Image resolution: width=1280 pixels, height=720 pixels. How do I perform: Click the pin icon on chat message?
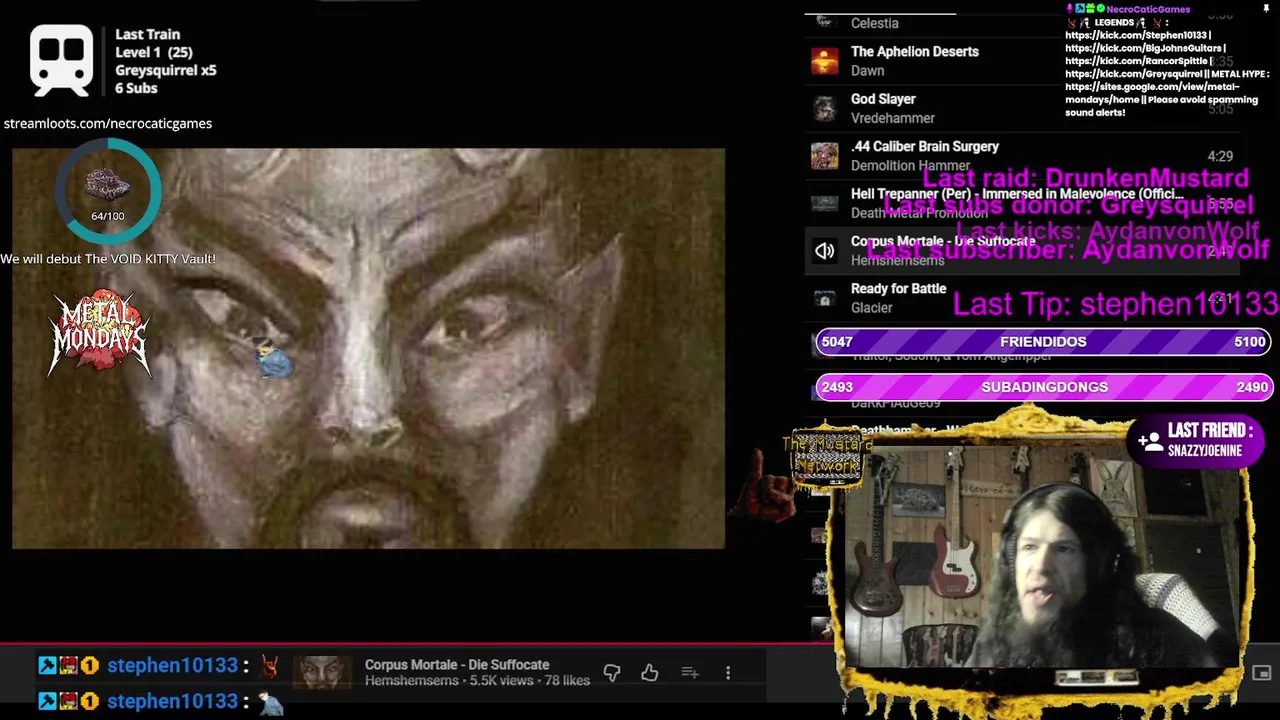(1265, 9)
